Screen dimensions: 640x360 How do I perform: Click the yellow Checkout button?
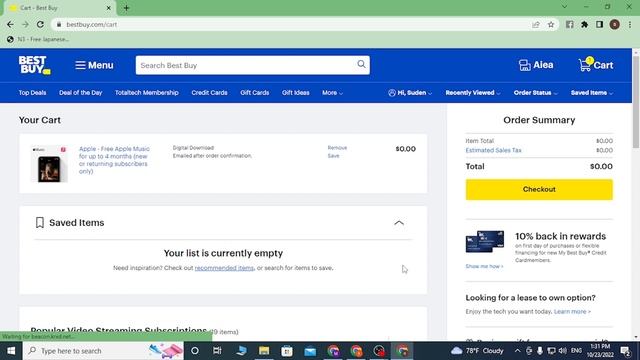coord(539,189)
